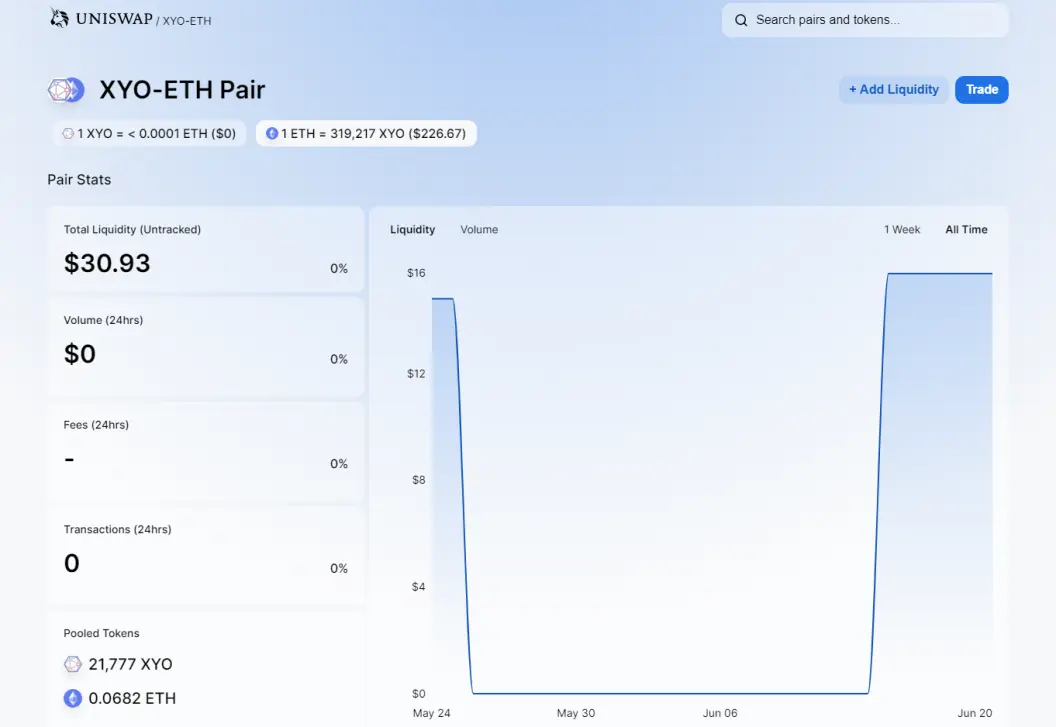Image resolution: width=1056 pixels, height=727 pixels.
Task: Select the 1 ETH = 319,217 XYO pill
Action: tap(366, 133)
